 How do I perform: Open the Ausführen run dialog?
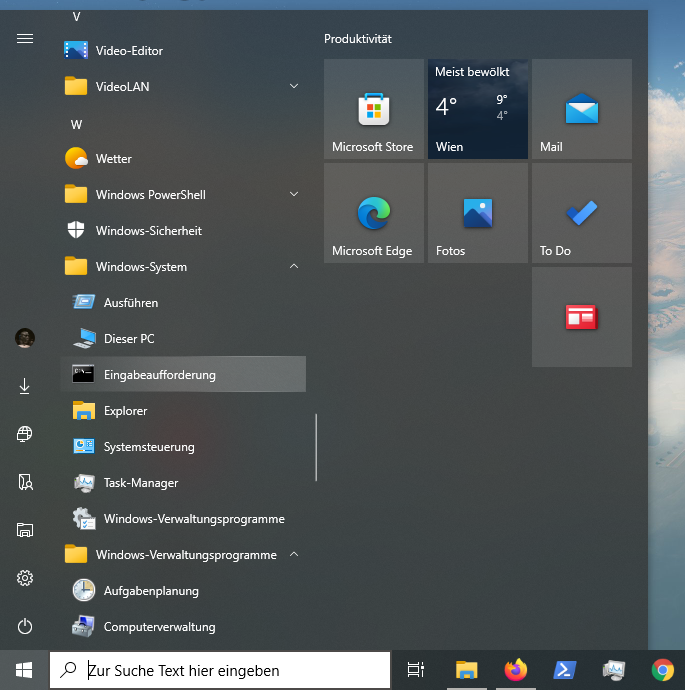click(183, 303)
